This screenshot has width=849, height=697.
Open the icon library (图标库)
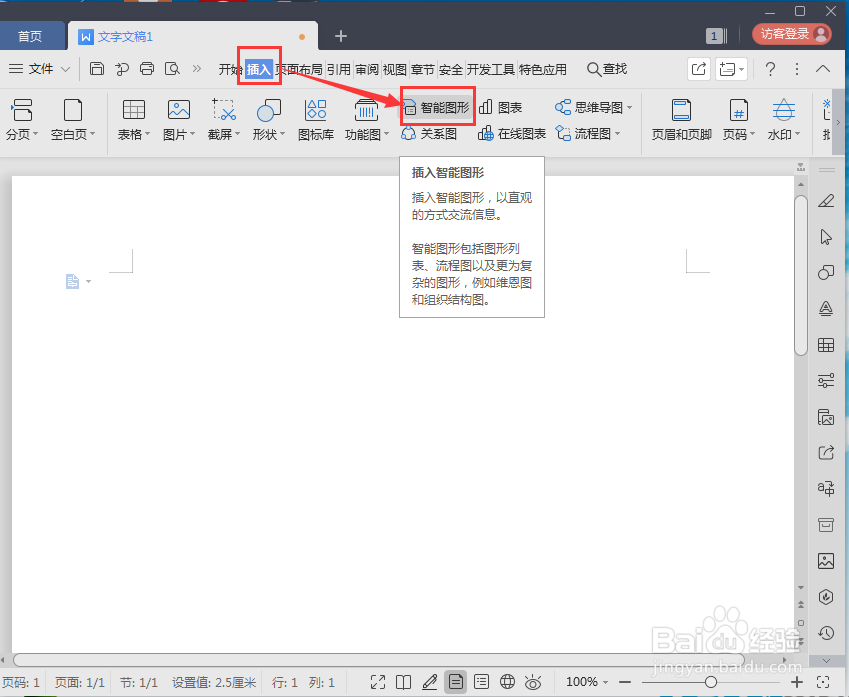tap(316, 120)
